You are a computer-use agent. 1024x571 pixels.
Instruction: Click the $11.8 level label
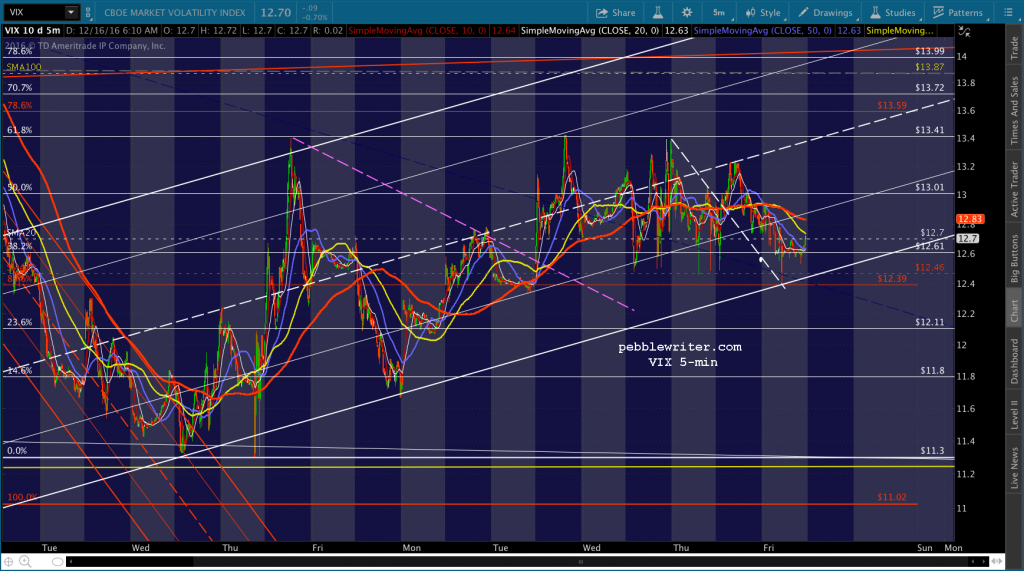click(933, 370)
